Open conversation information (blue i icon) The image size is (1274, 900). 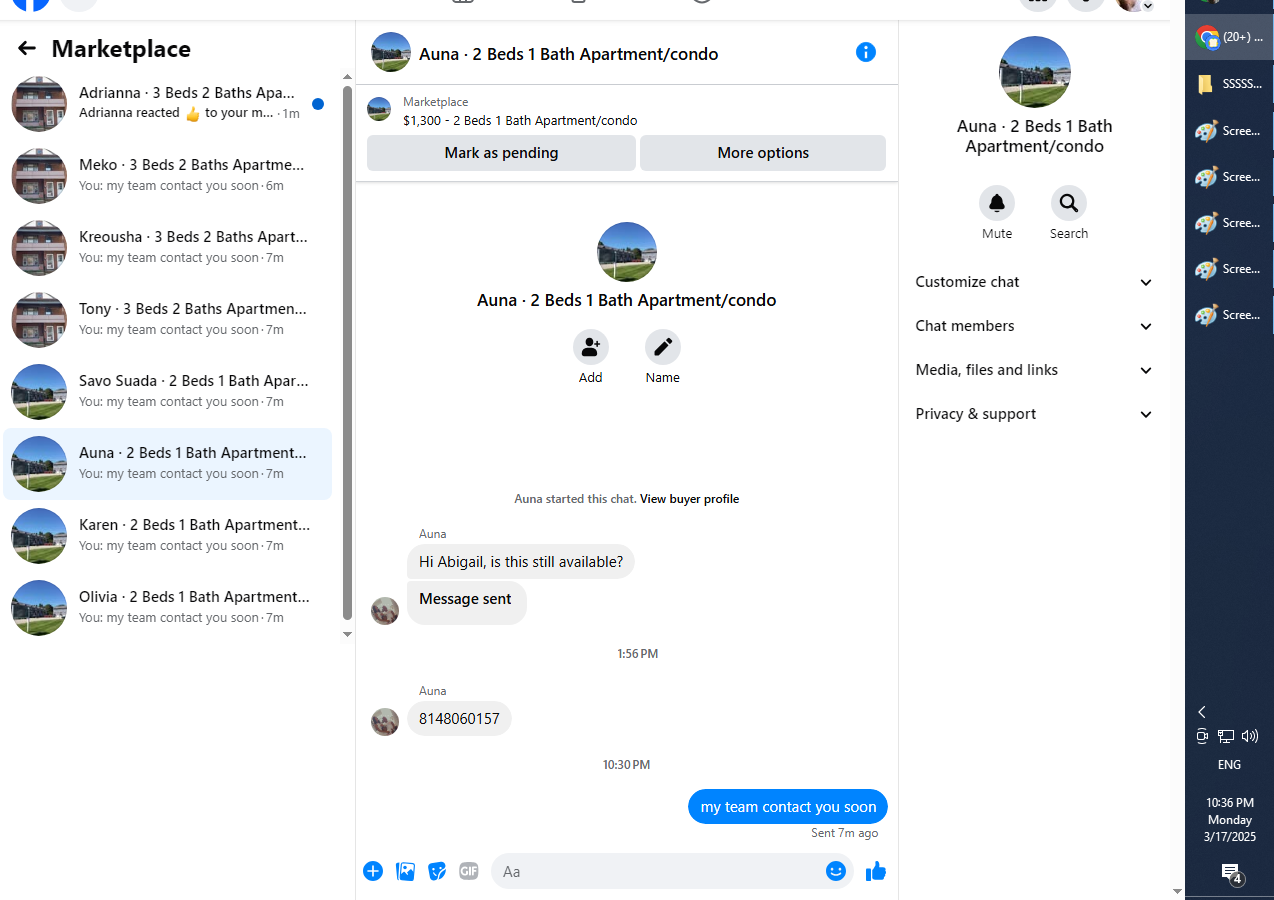(x=866, y=52)
